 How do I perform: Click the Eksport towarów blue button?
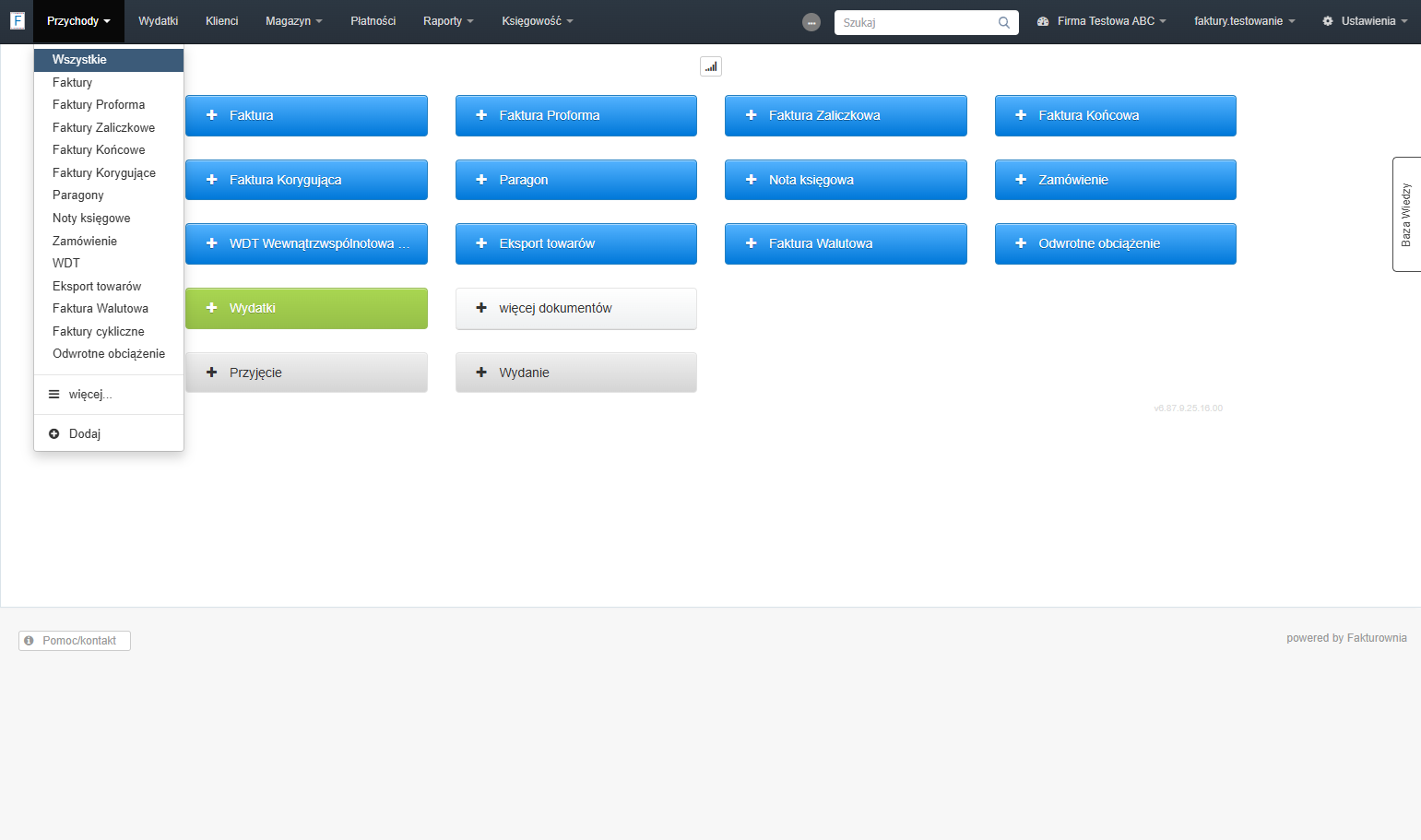pos(576,243)
